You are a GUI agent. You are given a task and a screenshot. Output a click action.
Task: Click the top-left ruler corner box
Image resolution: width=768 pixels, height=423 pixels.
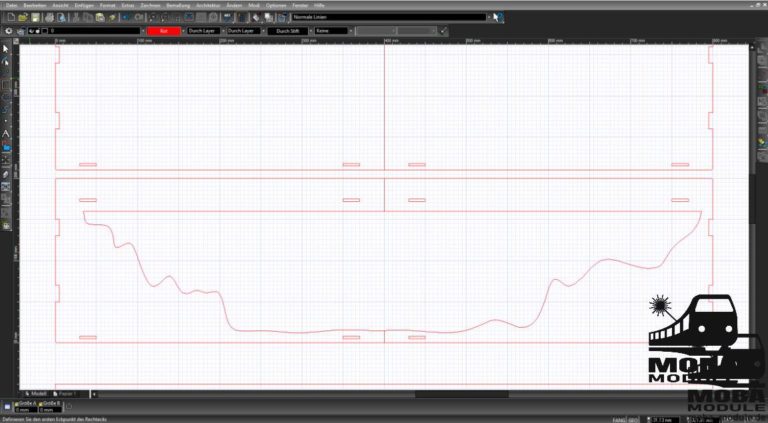tap(16, 41)
